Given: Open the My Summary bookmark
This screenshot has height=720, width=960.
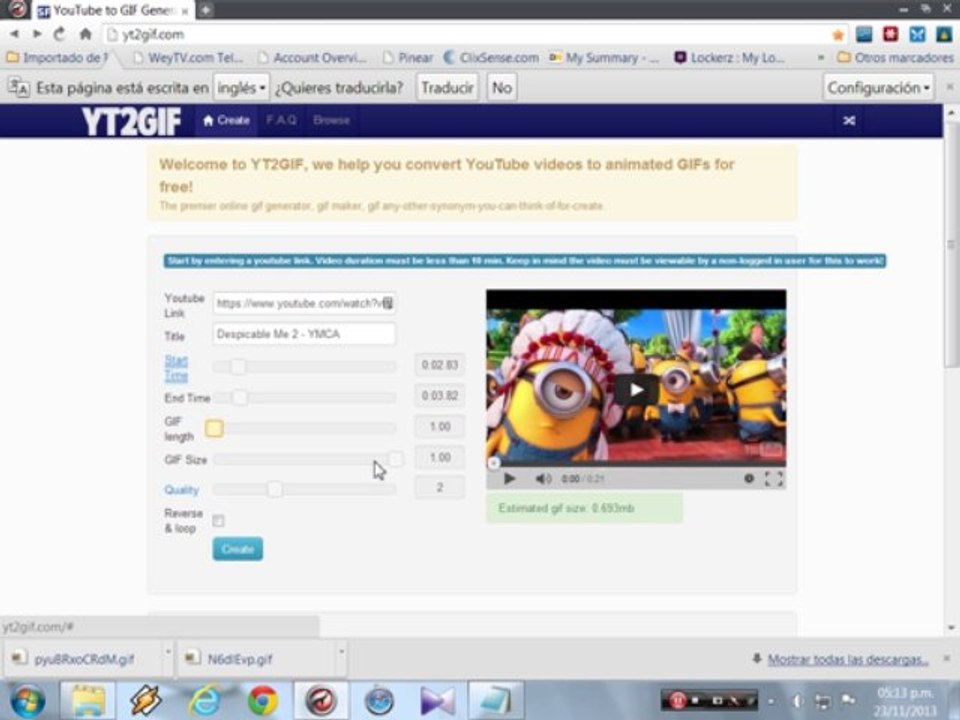Looking at the screenshot, I should coord(604,58).
